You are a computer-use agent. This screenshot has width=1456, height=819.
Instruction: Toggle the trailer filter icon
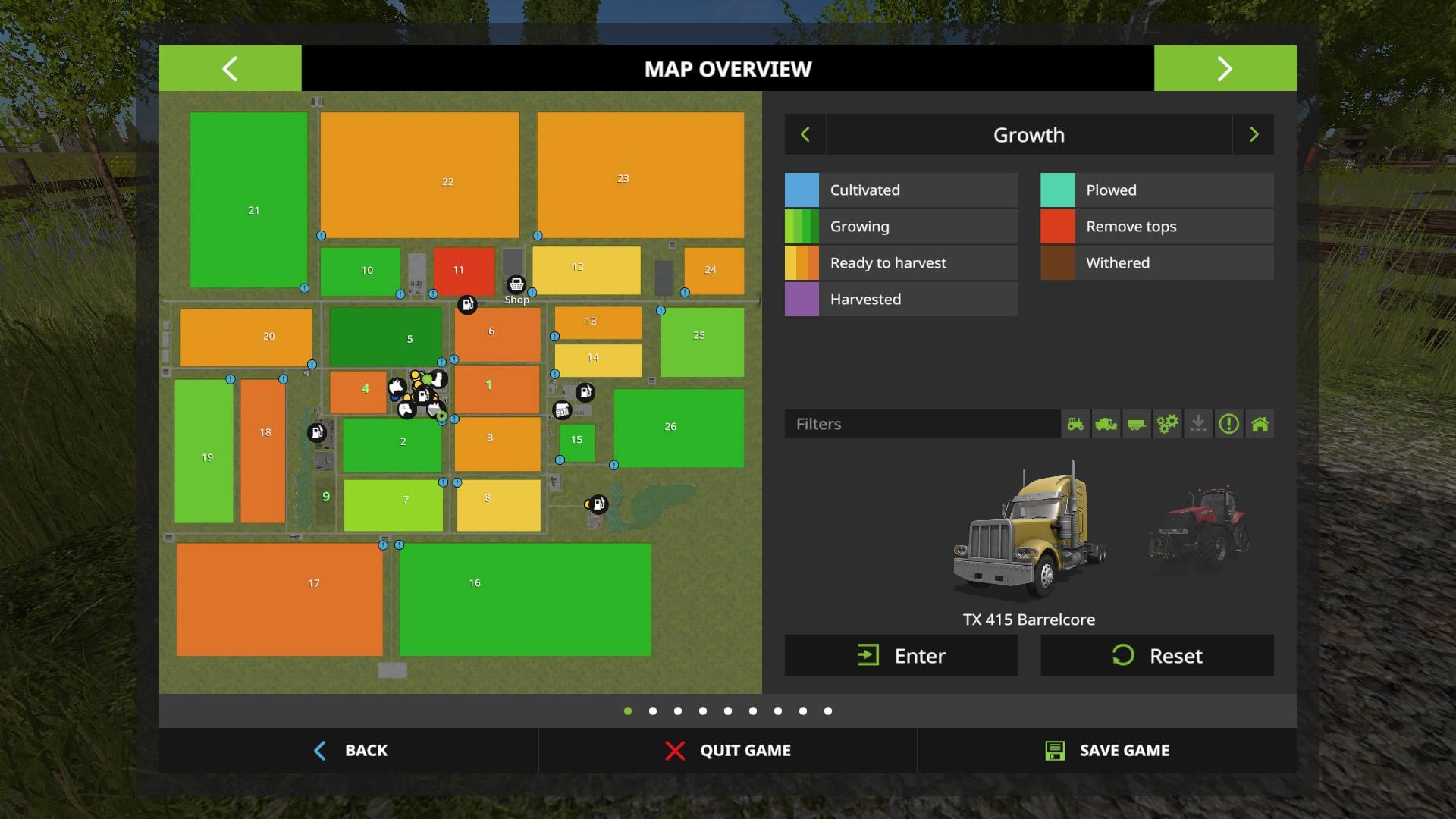pos(1136,424)
